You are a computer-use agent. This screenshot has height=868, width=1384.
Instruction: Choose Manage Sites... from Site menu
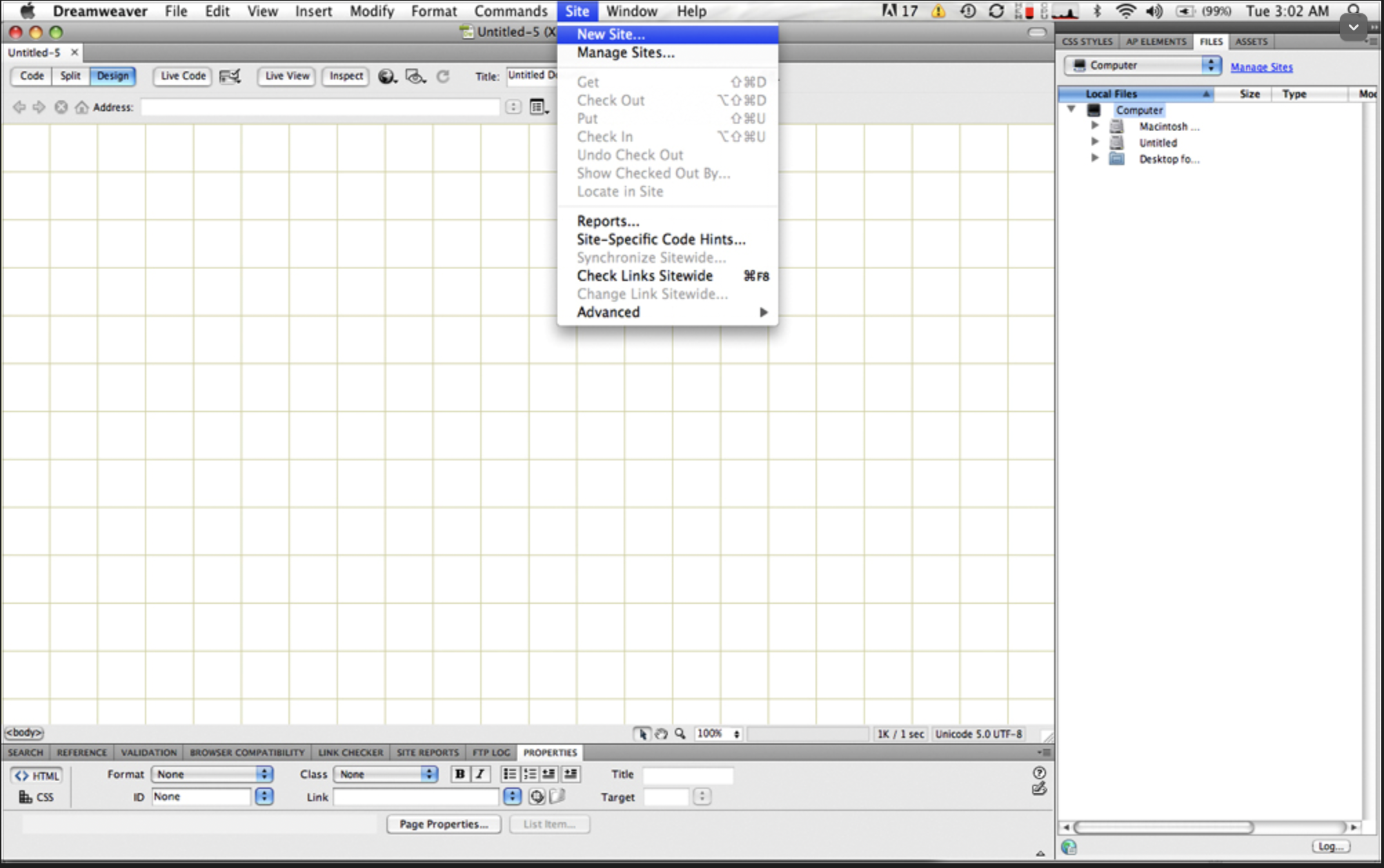pyautogui.click(x=625, y=52)
